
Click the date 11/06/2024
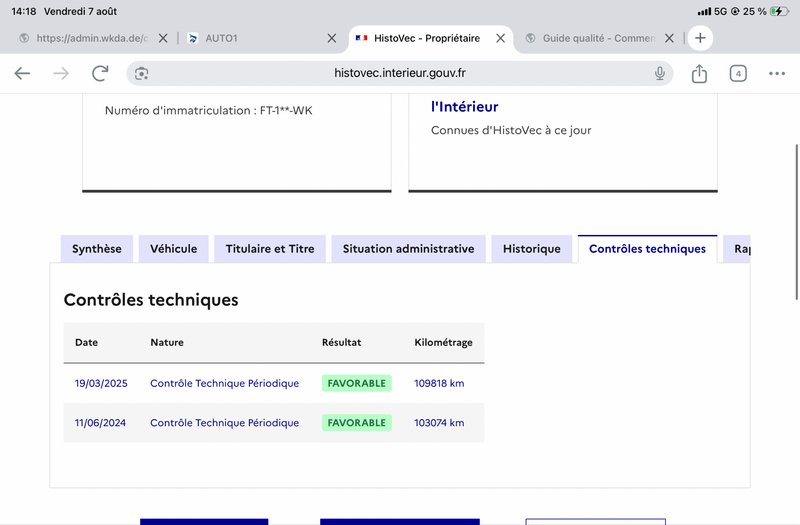[x=100, y=422]
